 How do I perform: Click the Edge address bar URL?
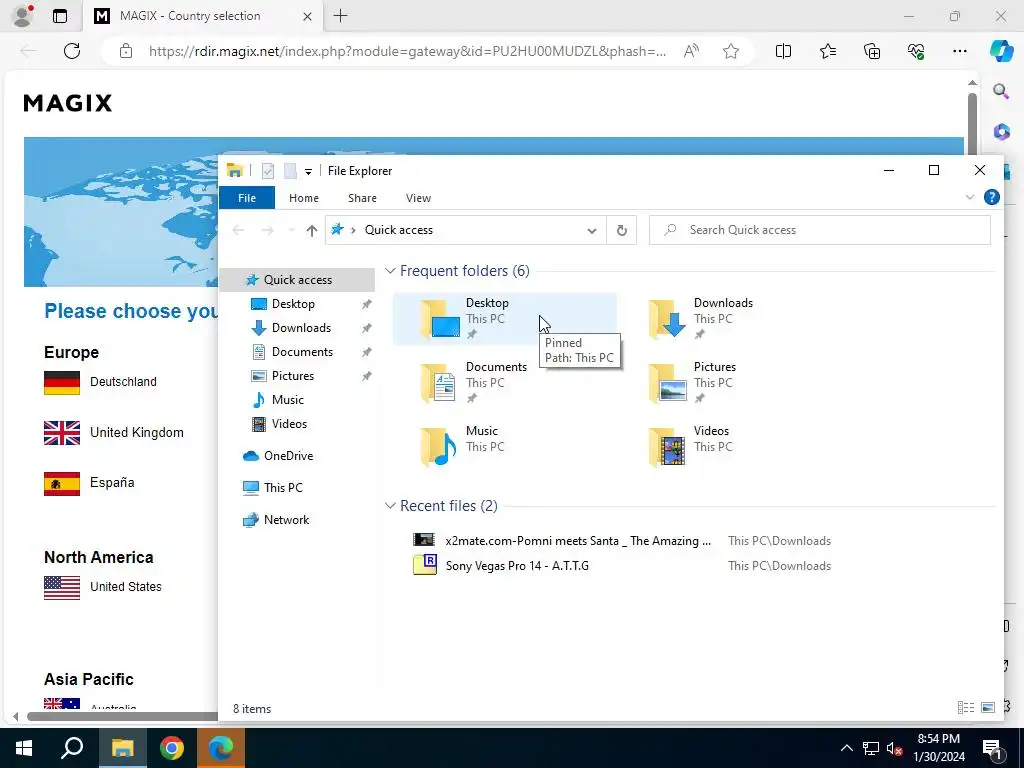408,51
